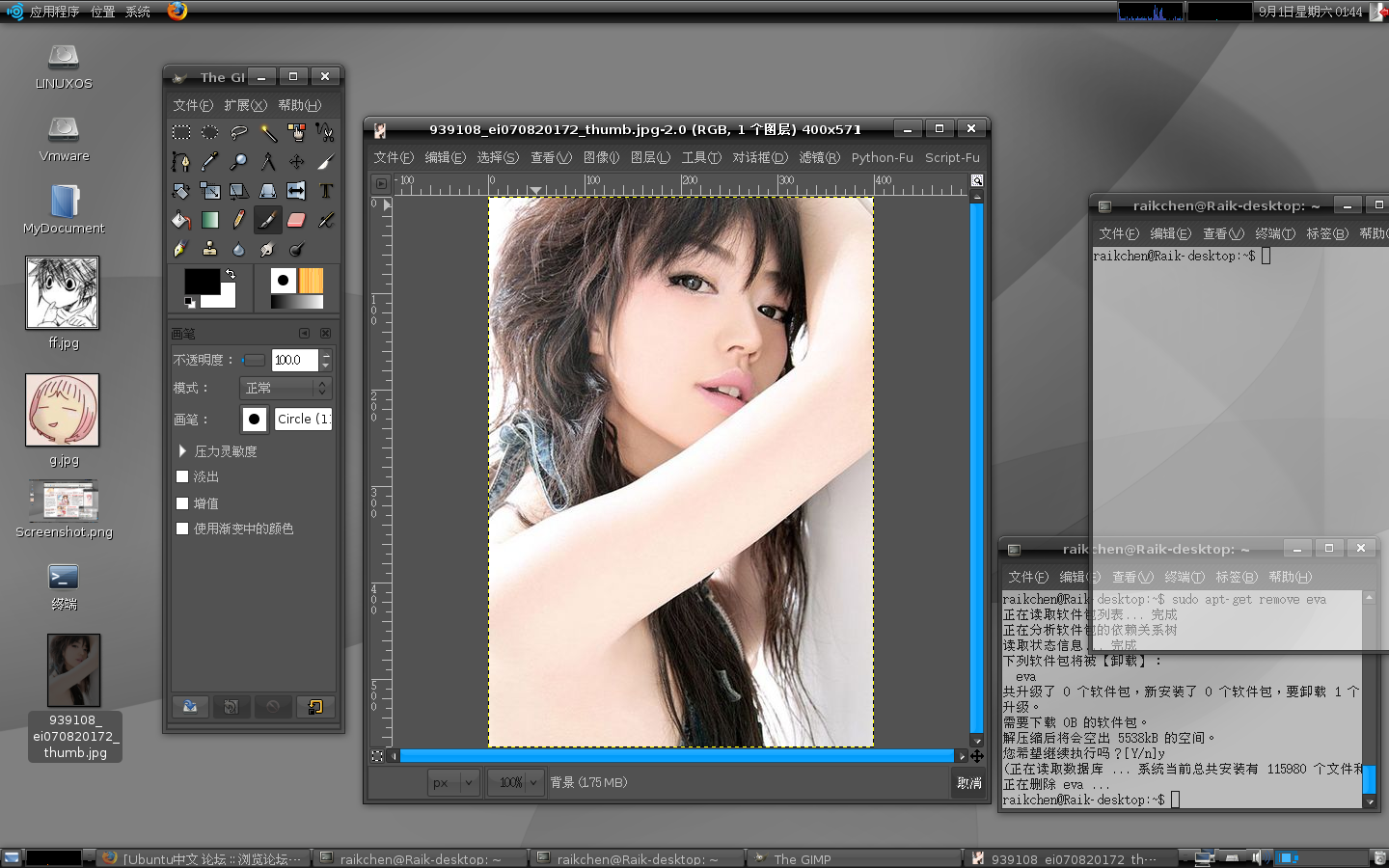Click the active orange pattern swatch

coord(311,281)
